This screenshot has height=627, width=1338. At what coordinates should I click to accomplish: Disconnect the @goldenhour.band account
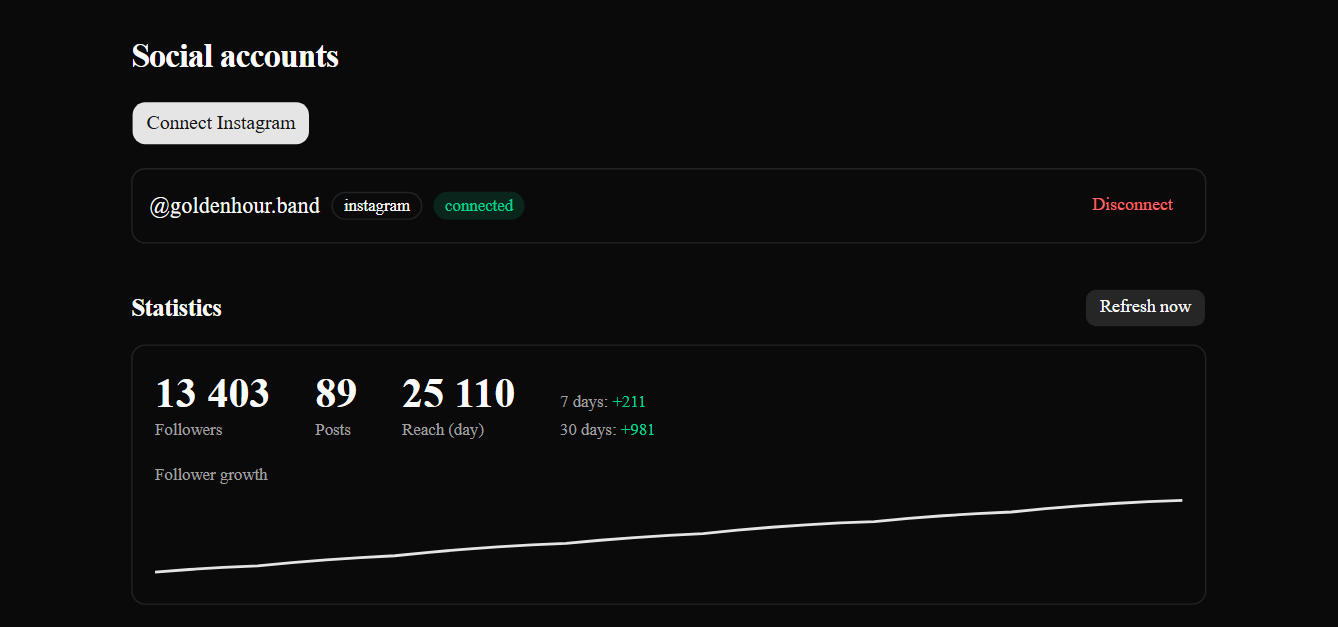(1132, 205)
